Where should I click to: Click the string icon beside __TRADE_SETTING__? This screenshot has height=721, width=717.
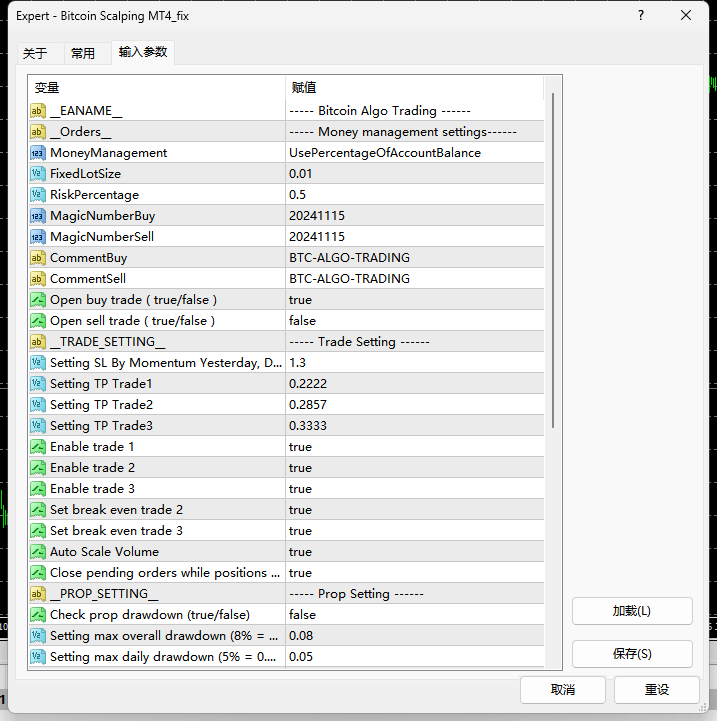[x=38, y=342]
